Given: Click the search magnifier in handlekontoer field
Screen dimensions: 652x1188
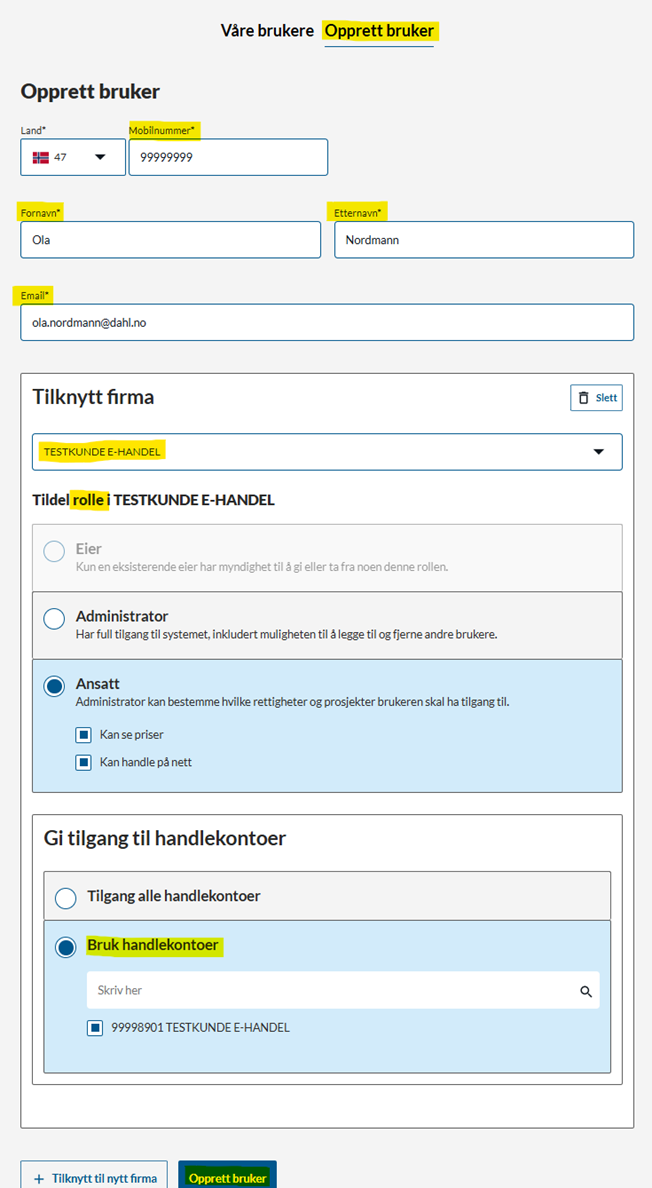Looking at the screenshot, I should pos(586,991).
